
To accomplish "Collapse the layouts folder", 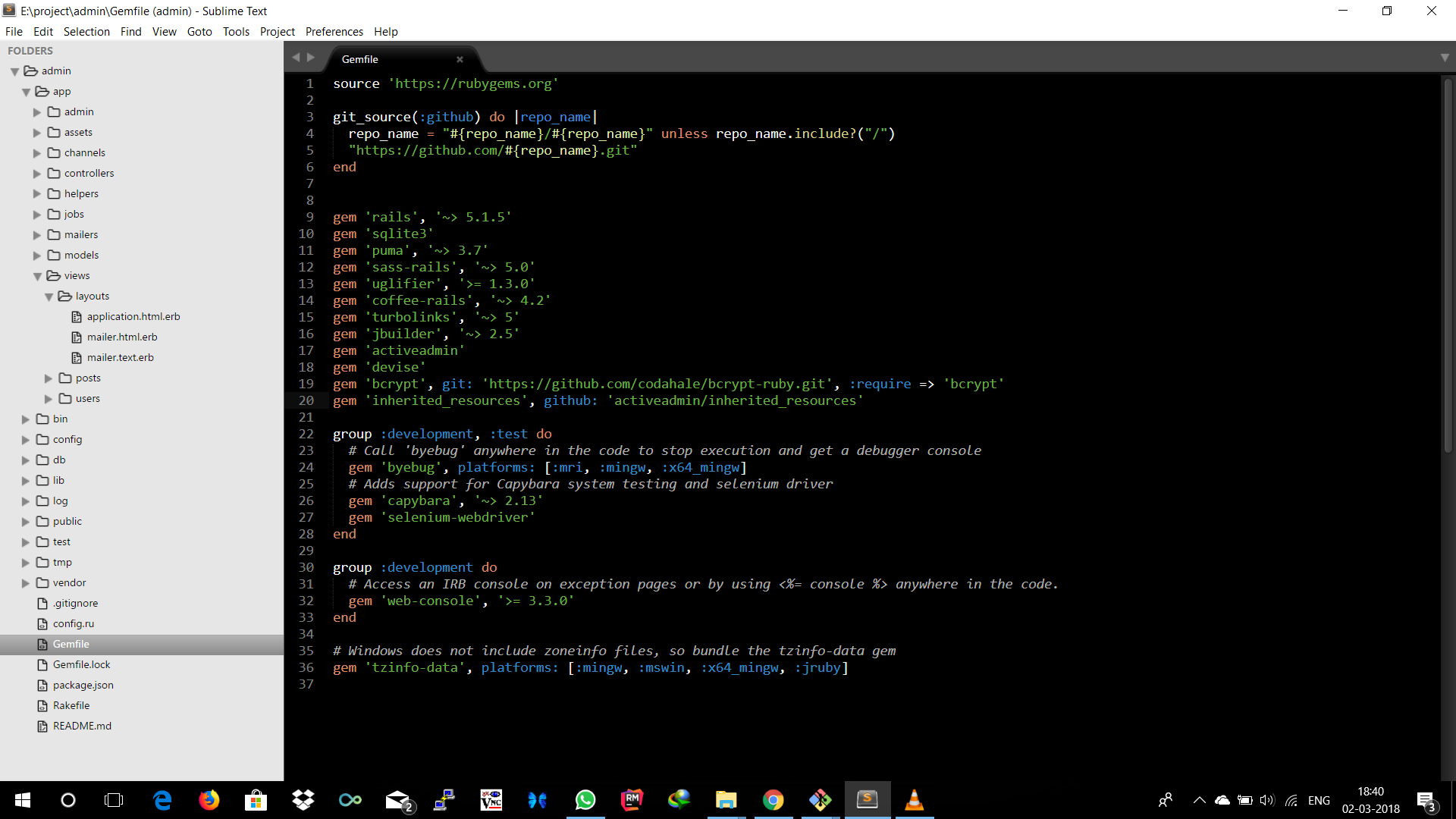I will pos(50,296).
